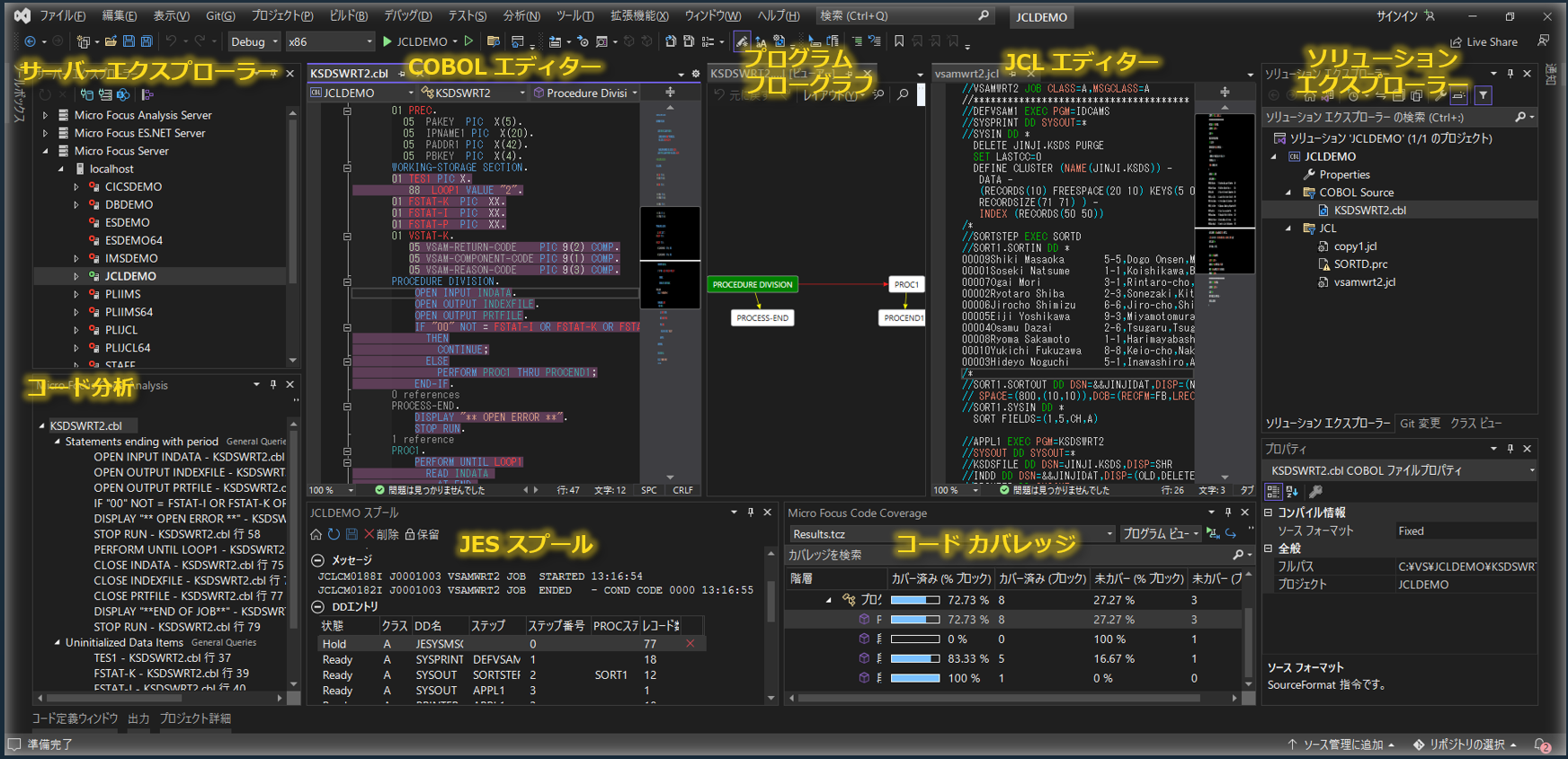Toggle auto-hide pin on Solution Explorer panel
The height and width of the screenshot is (759, 1568).
tap(1510, 74)
